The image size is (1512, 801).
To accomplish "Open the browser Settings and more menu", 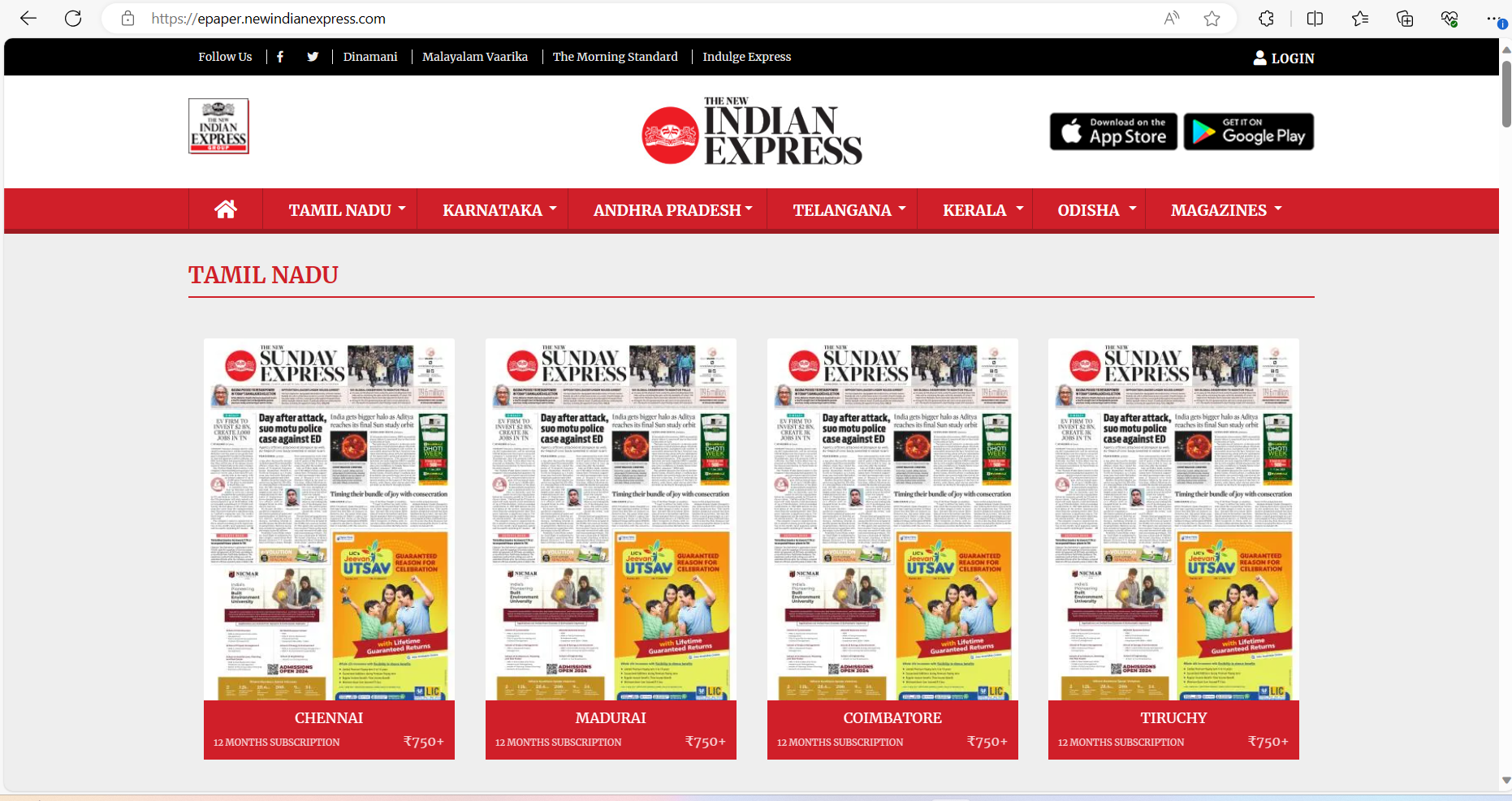I will pos(1495,19).
